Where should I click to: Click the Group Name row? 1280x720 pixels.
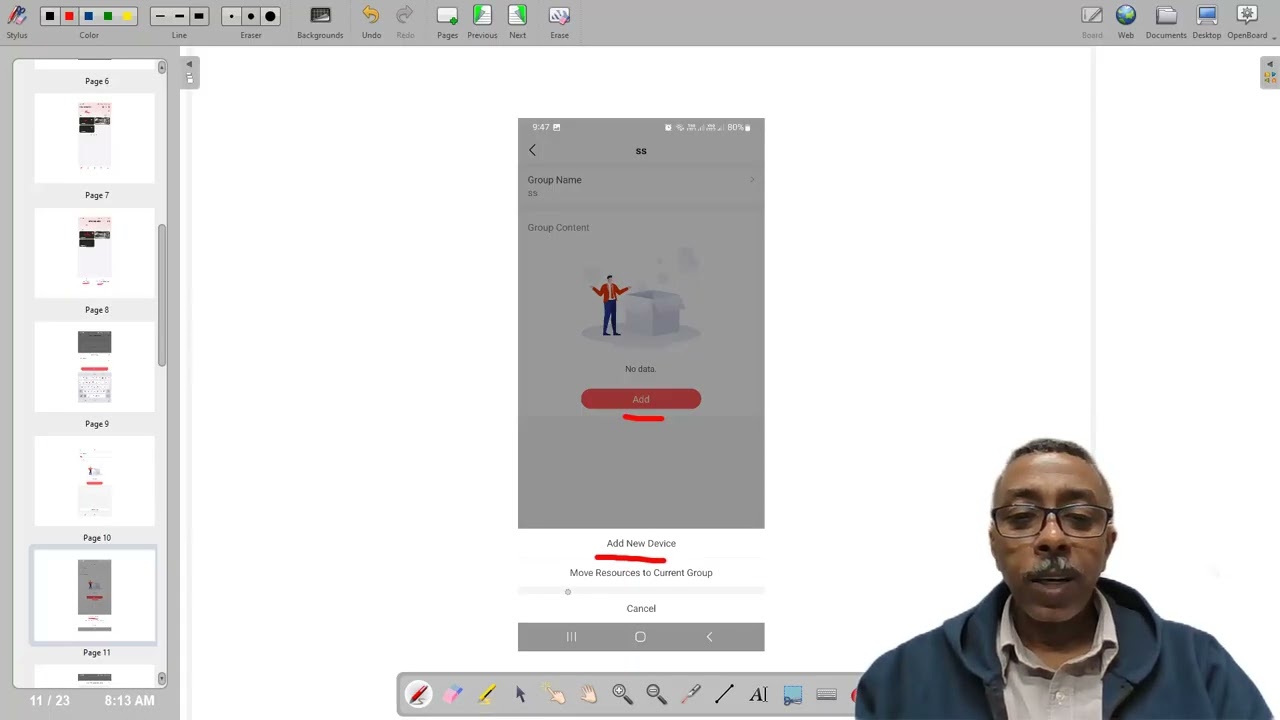click(x=641, y=186)
